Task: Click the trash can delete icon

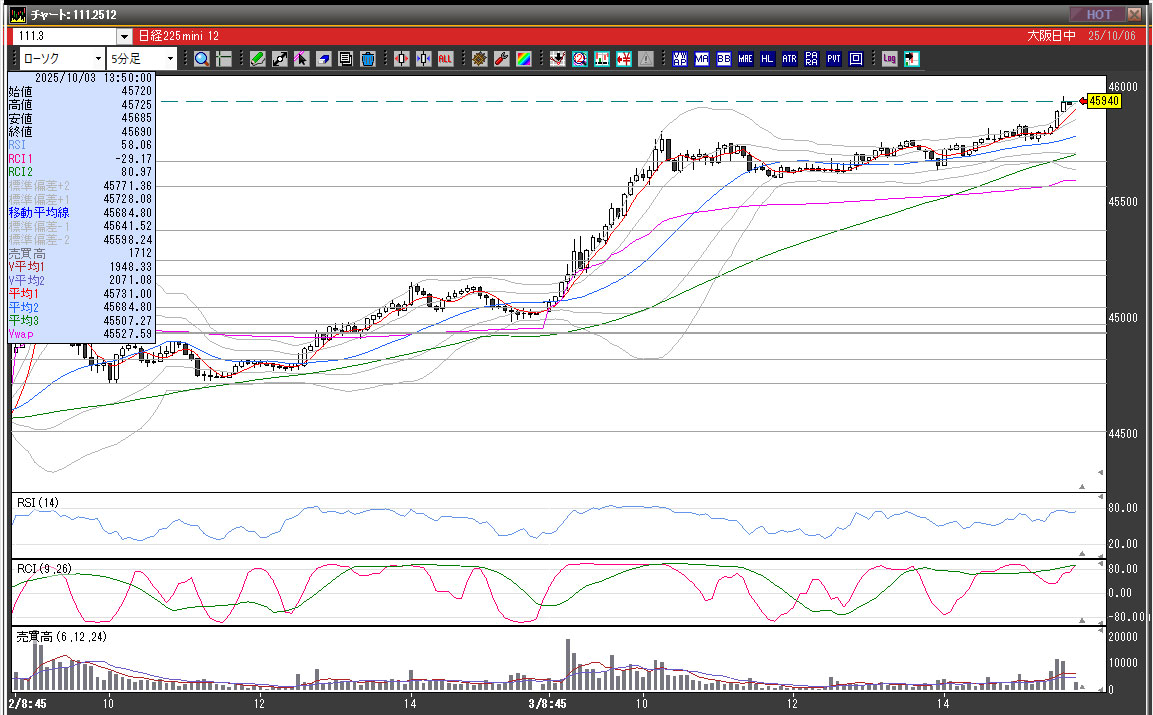Action: click(367, 59)
